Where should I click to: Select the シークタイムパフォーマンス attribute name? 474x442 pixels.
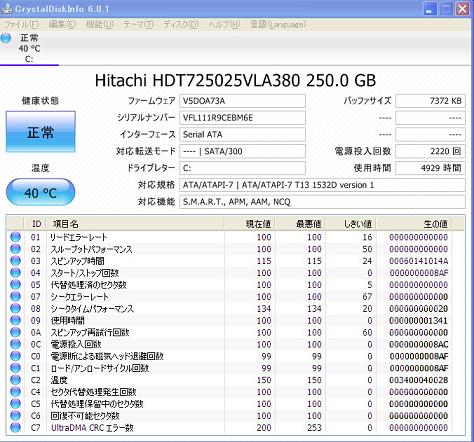click(x=92, y=309)
